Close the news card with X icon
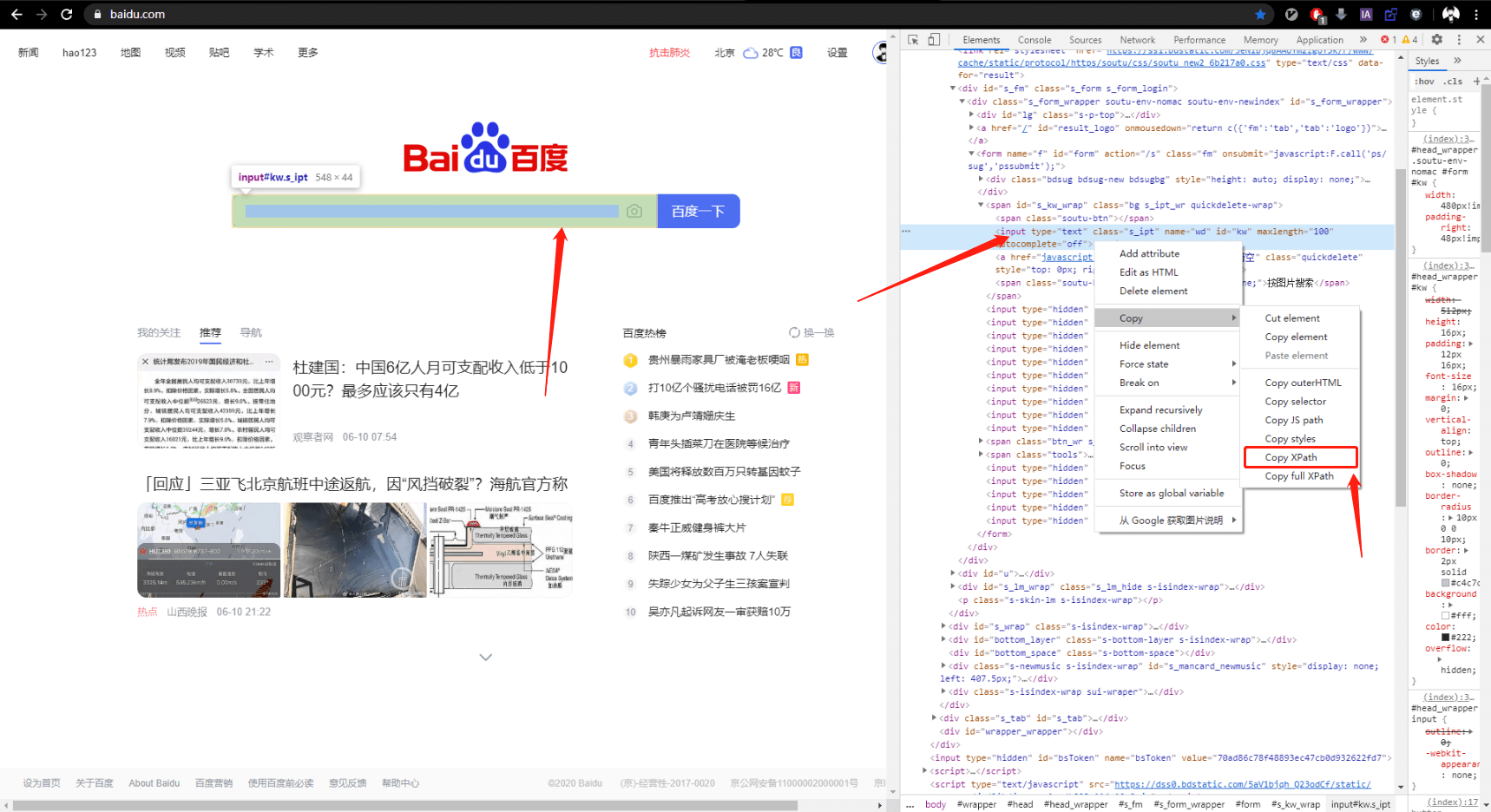 [145, 361]
